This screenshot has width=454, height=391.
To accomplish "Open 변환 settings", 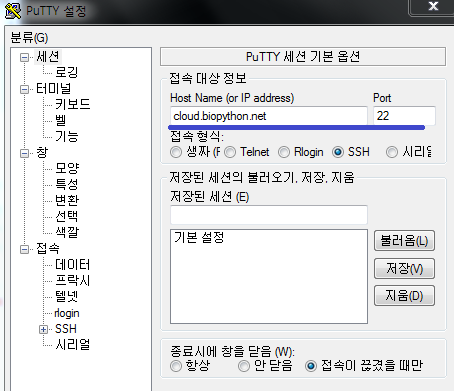I will [x=67, y=200].
